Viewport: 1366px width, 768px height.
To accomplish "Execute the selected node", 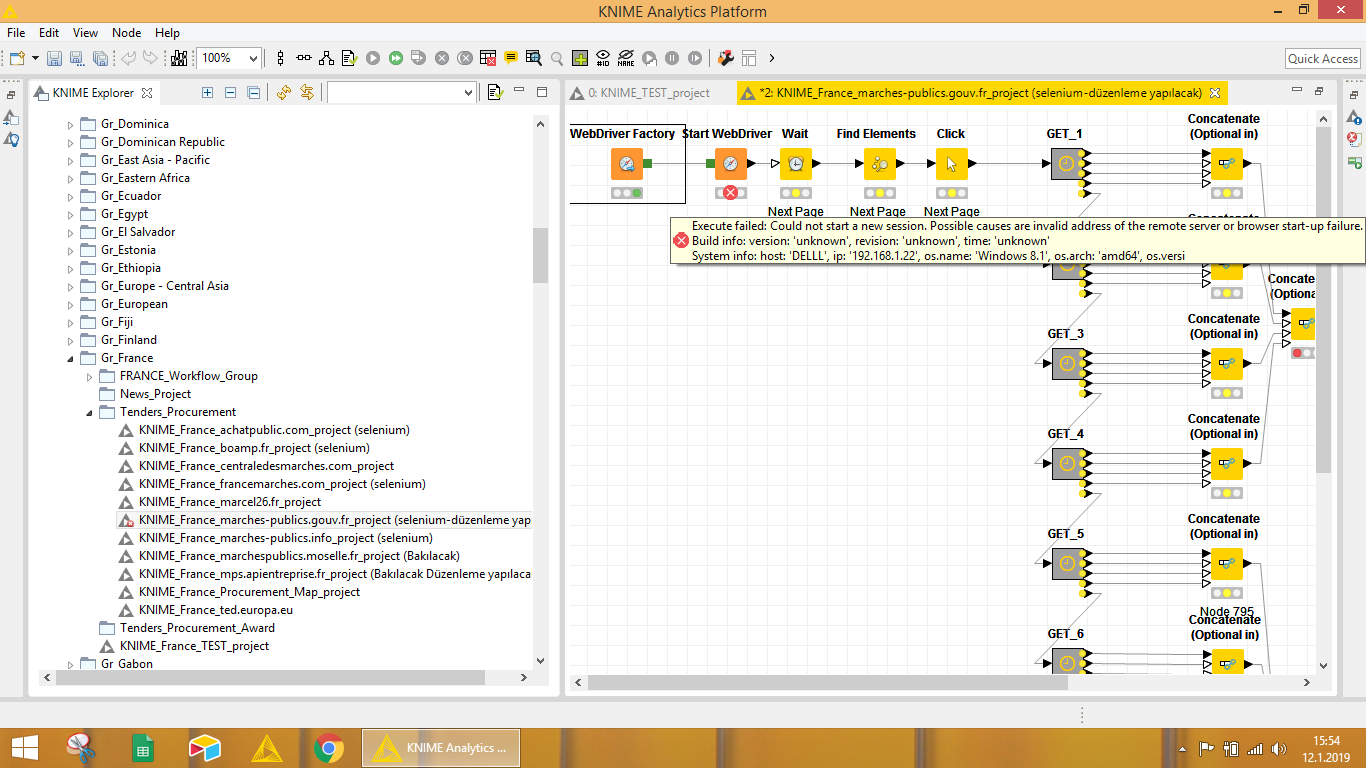I will [x=373, y=58].
